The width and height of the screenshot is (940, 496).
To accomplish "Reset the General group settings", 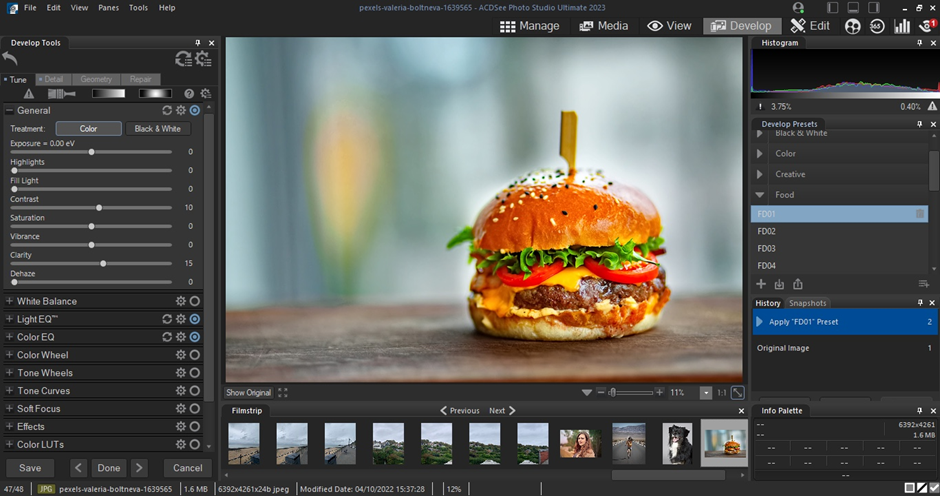I will pos(167,111).
